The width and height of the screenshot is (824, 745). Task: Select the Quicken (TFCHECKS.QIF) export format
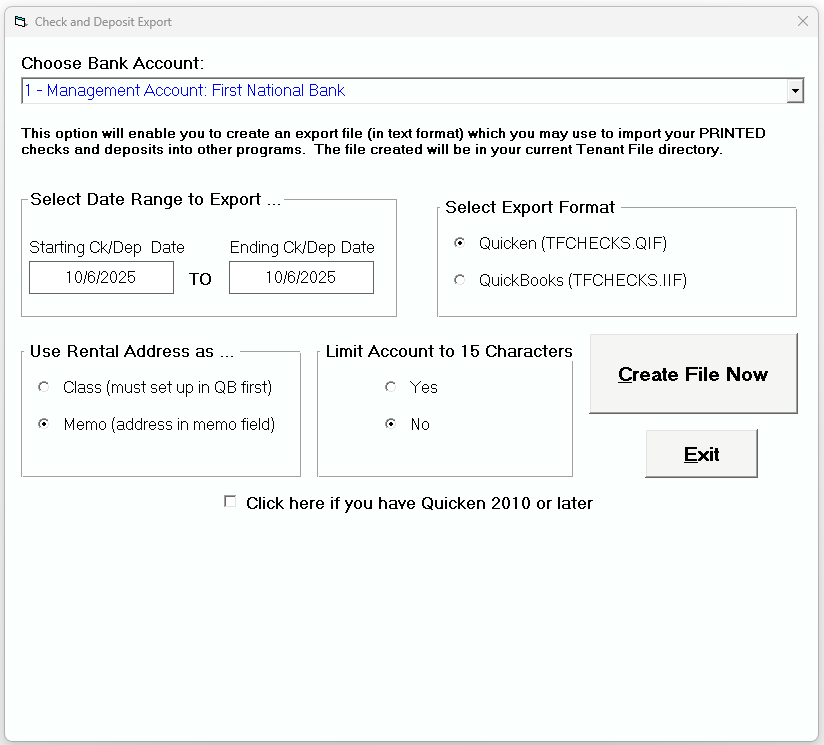[459, 243]
